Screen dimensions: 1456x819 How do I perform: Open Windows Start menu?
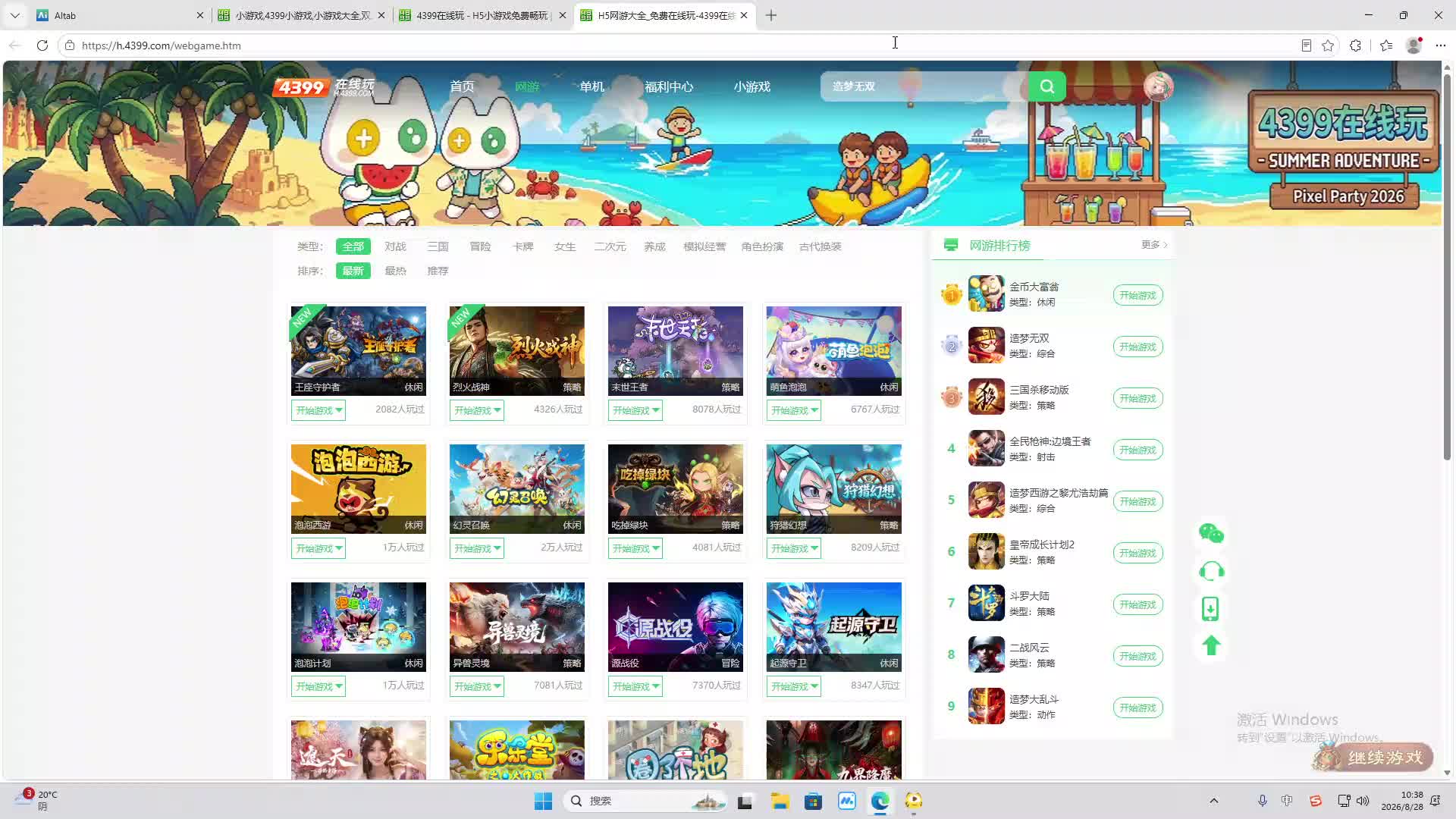543,801
